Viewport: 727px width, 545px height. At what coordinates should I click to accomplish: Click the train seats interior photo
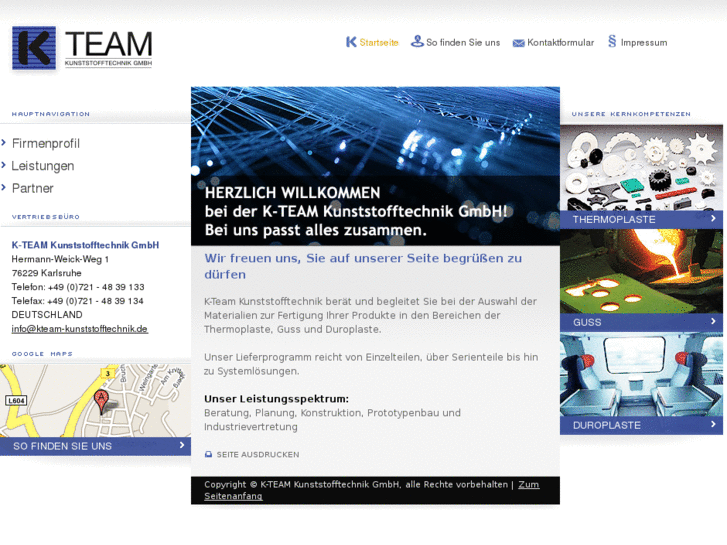[x=641, y=374]
